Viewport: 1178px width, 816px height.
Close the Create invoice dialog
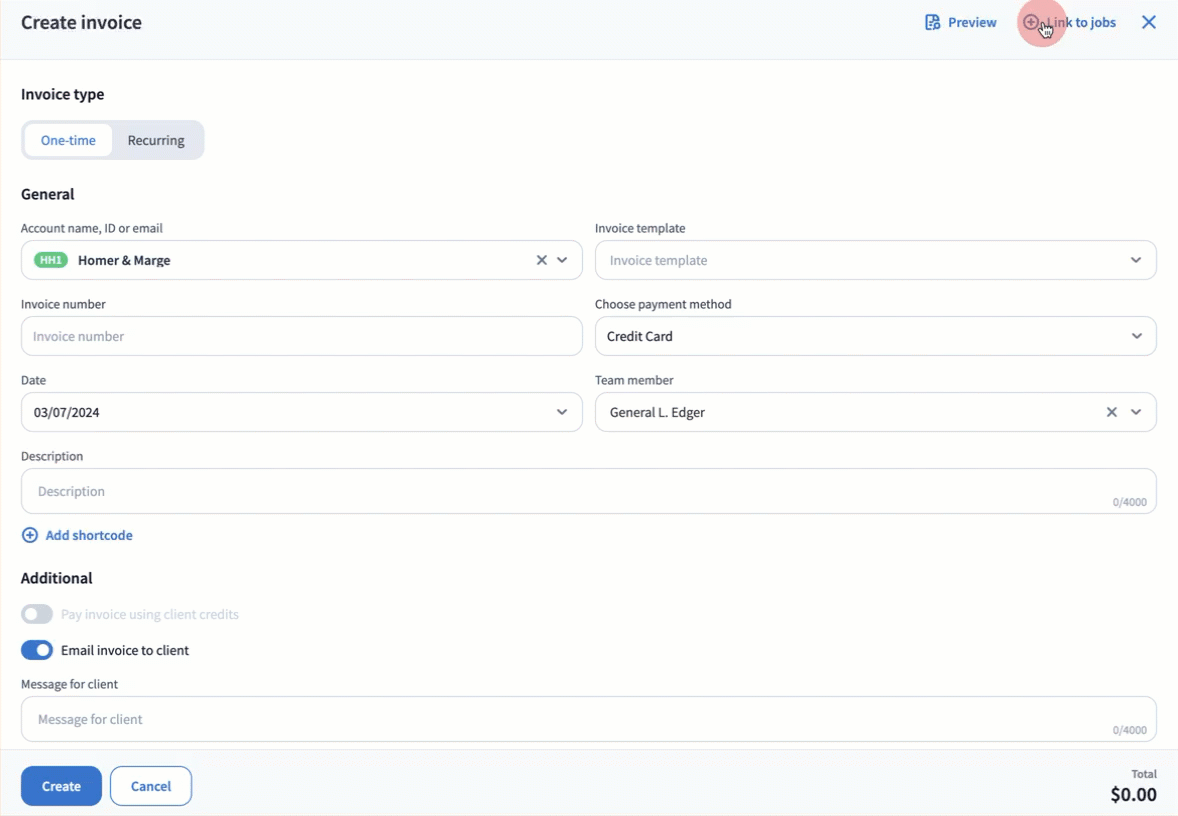click(x=1149, y=22)
